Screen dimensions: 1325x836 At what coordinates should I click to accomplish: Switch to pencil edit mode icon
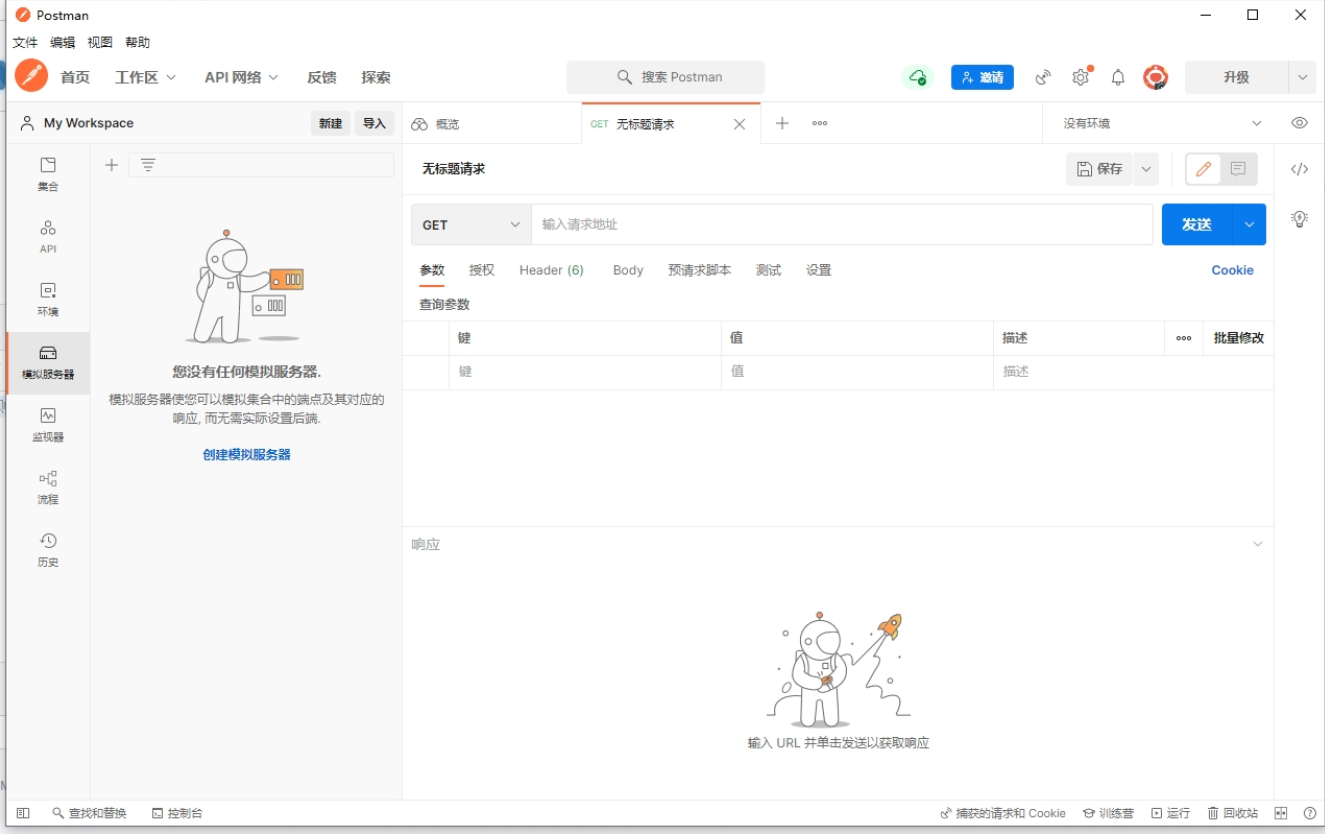pos(1204,169)
